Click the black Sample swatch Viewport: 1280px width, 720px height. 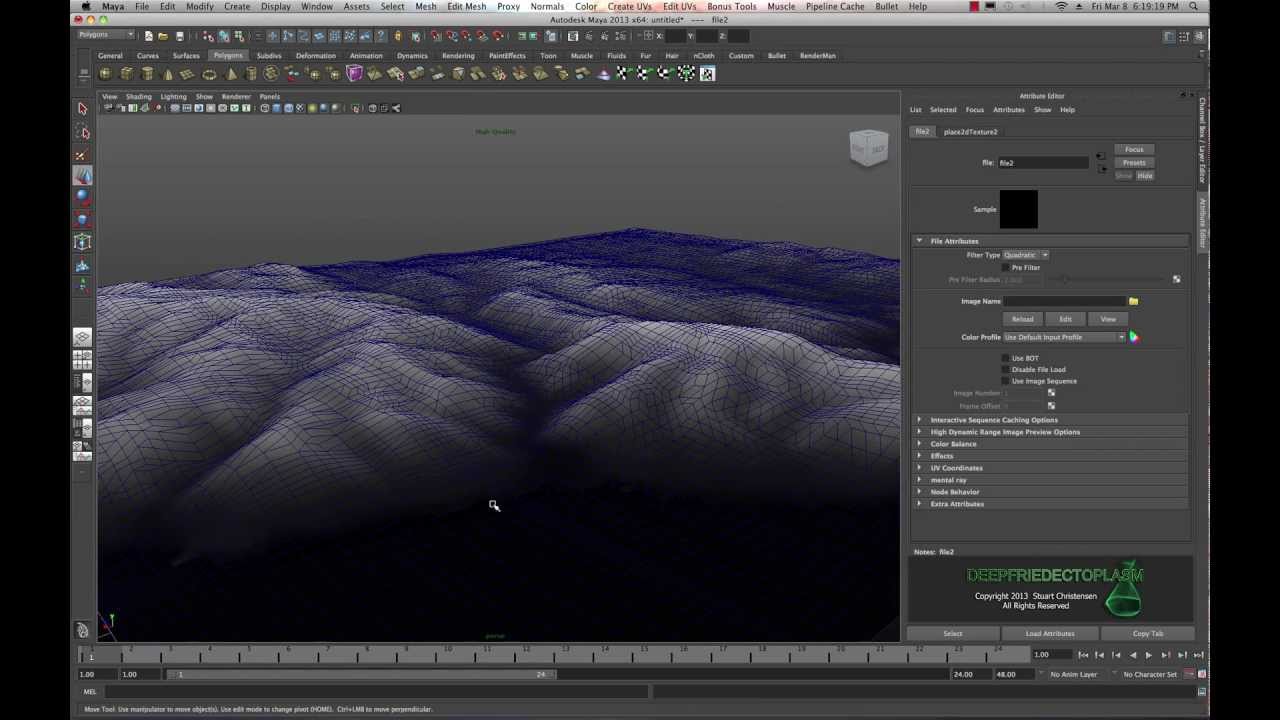click(1018, 209)
